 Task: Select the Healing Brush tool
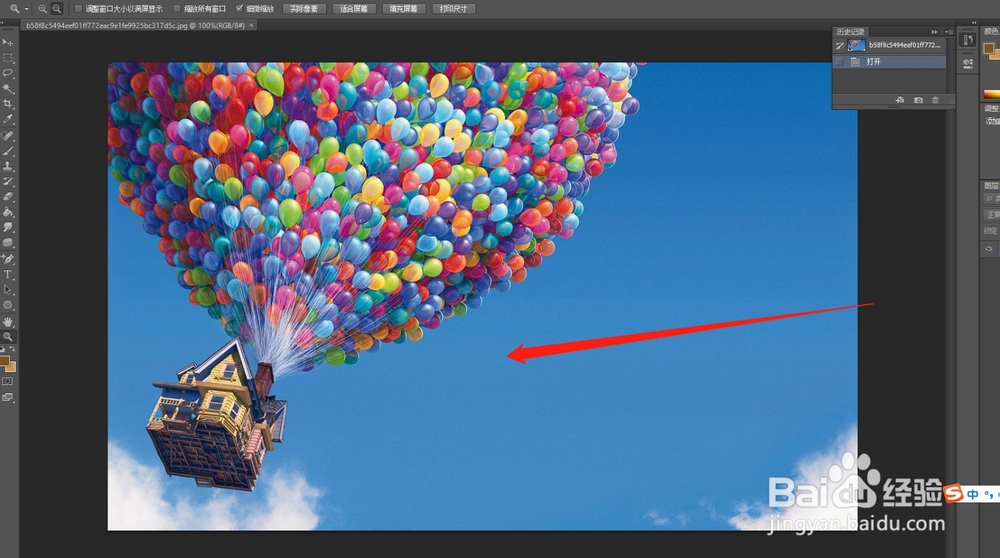coord(8,136)
